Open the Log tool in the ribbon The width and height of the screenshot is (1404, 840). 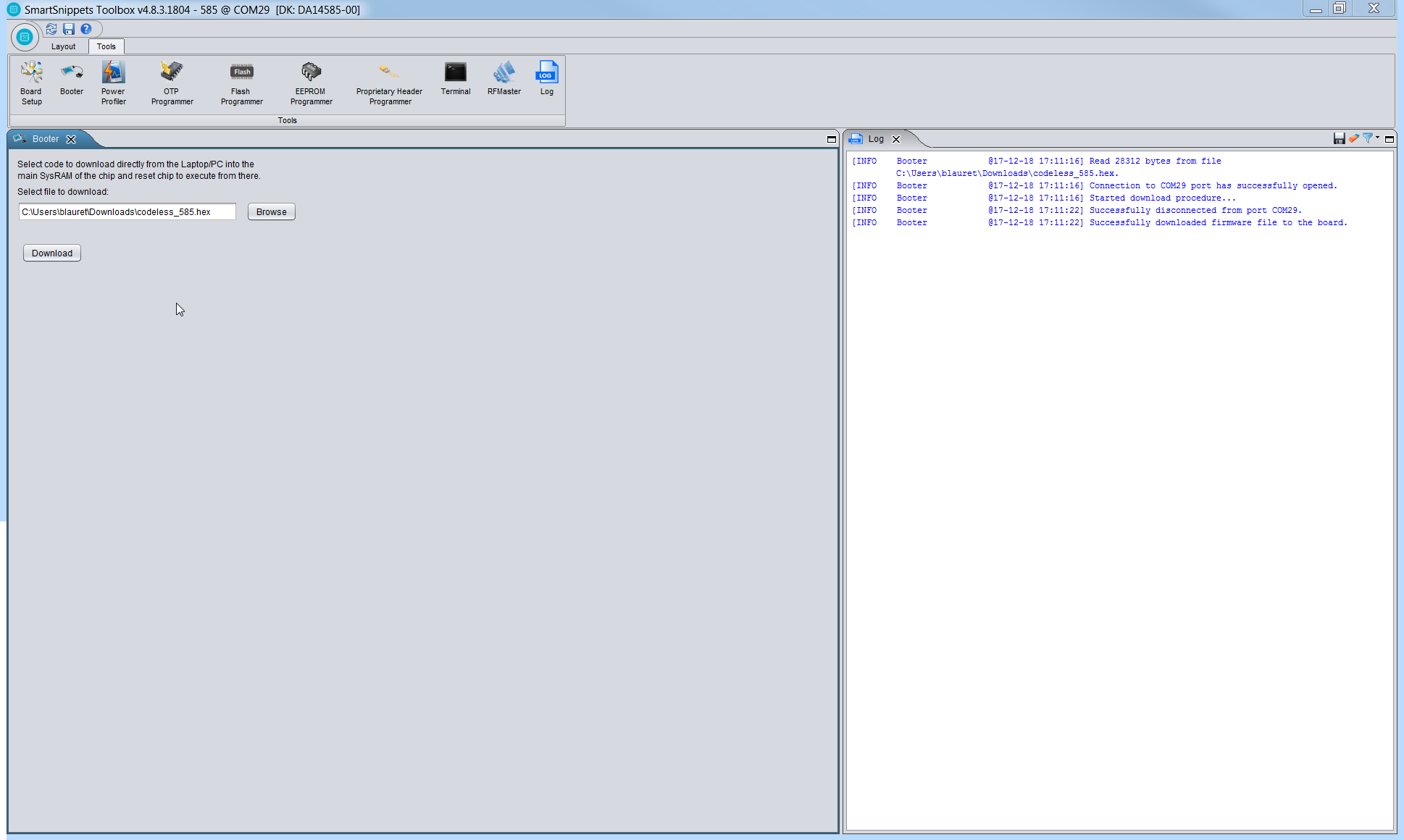[547, 79]
